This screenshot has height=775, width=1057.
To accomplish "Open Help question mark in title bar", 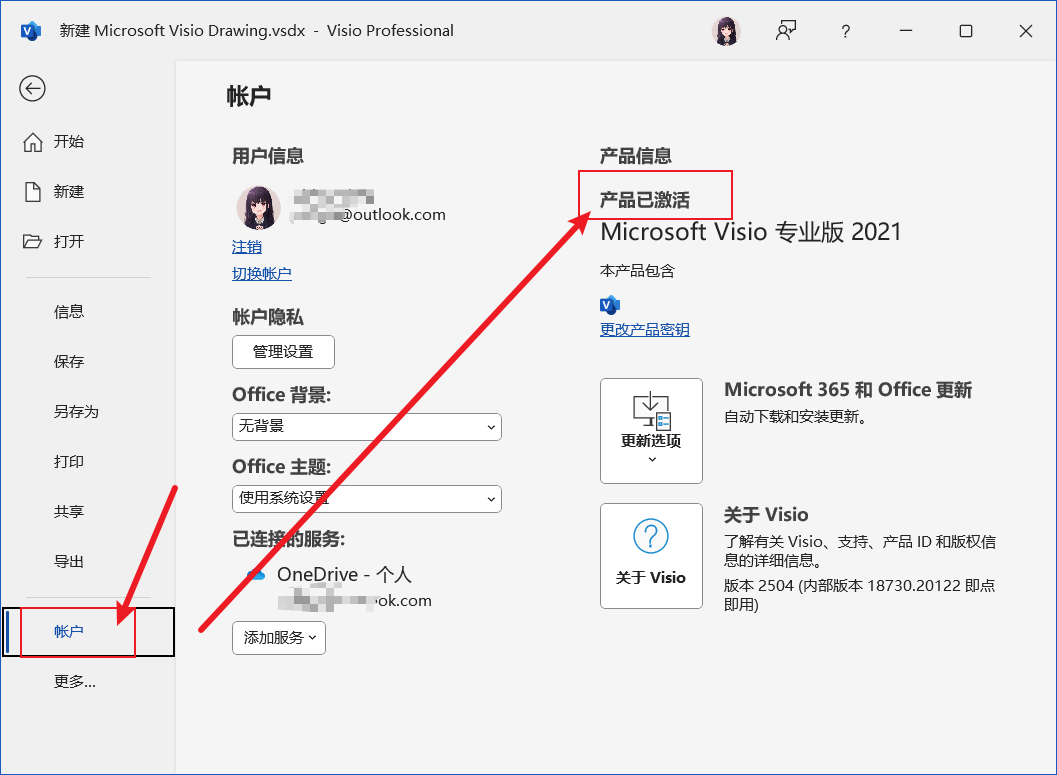I will pyautogui.click(x=845, y=31).
